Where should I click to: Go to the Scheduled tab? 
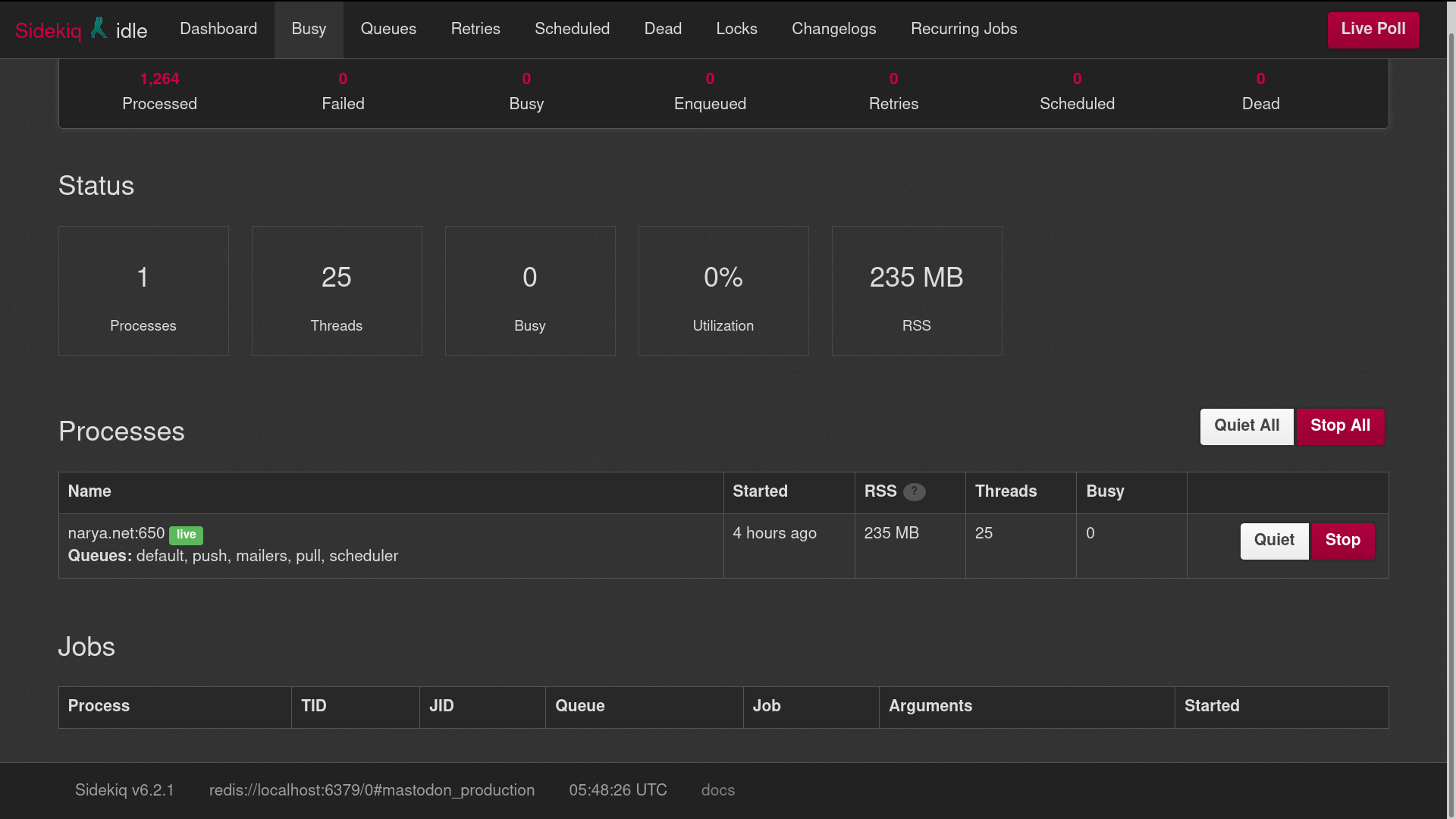click(572, 29)
